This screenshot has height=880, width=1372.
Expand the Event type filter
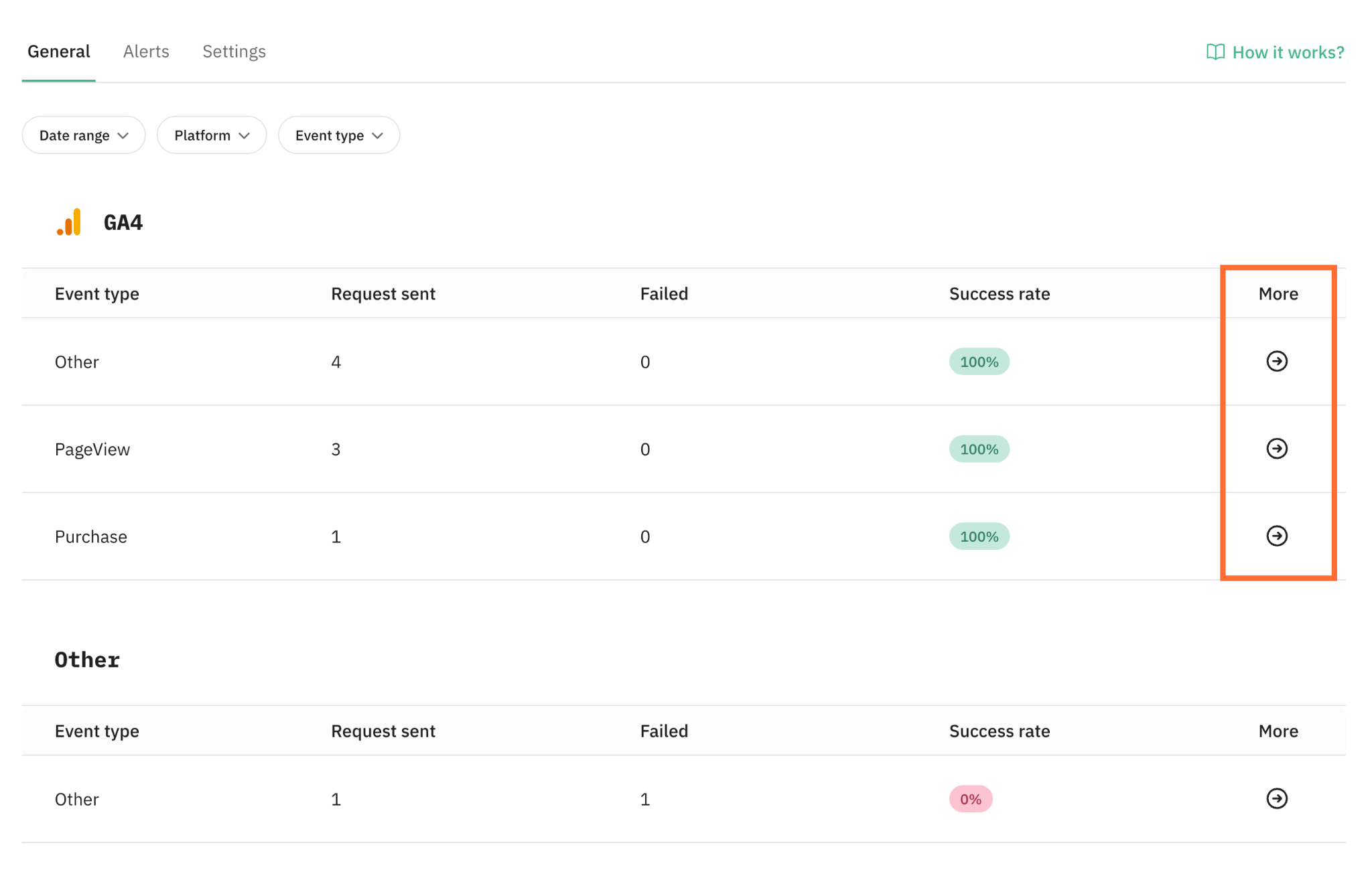339,135
